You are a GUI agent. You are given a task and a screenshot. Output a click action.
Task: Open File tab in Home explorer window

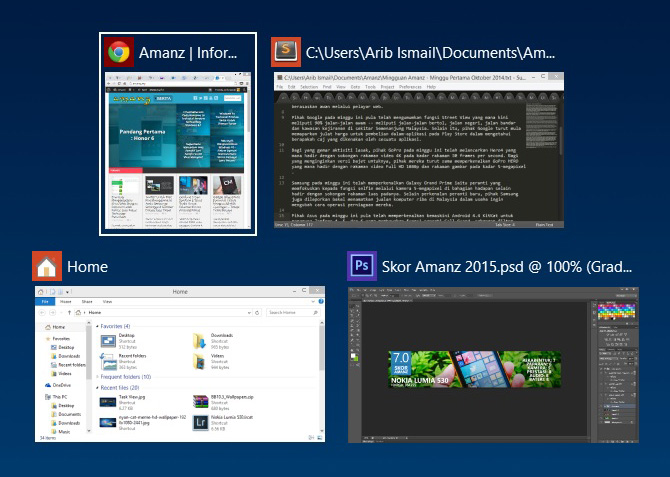[x=45, y=302]
